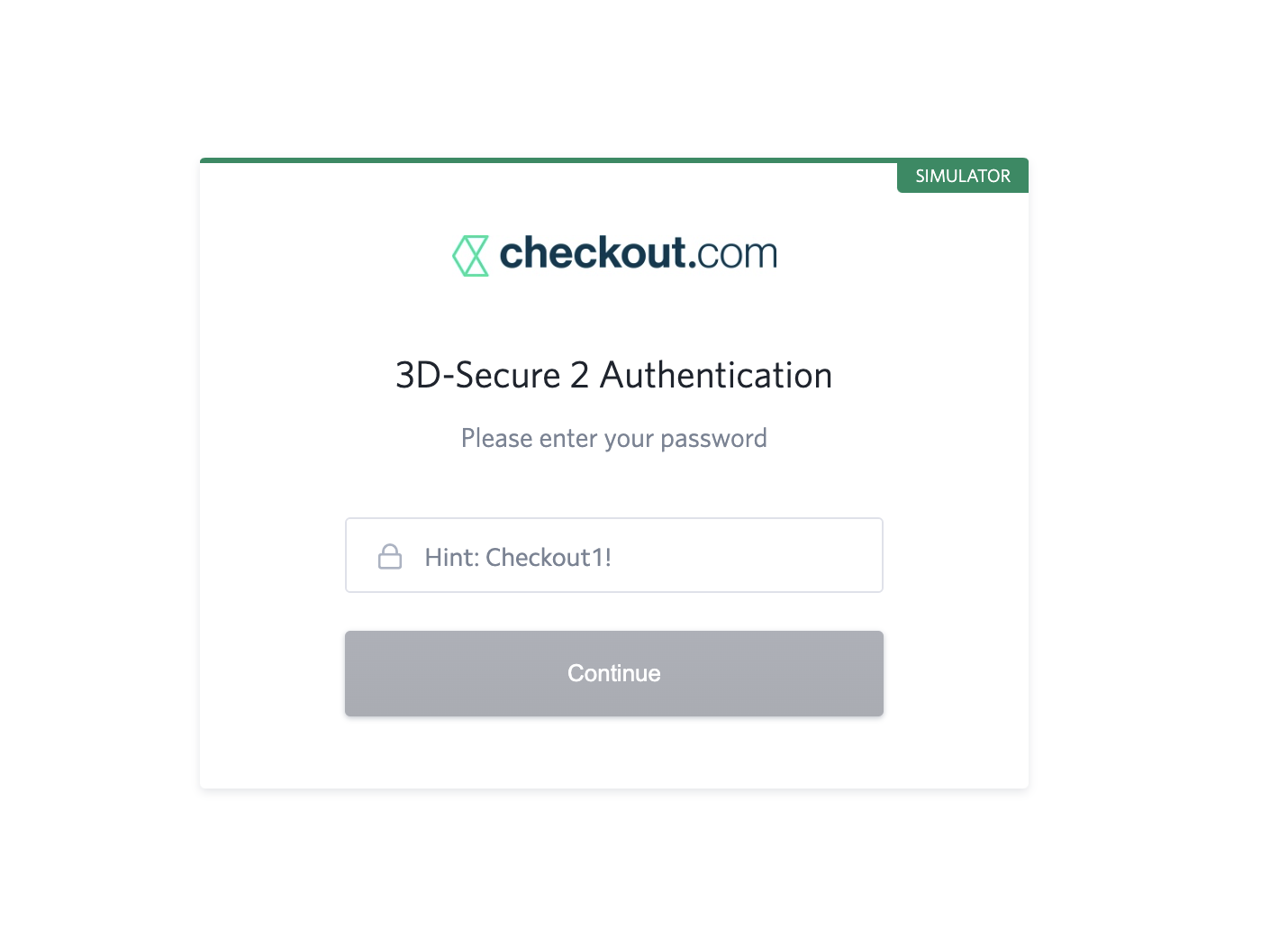
Task: Click the green Checkout.com hexagon logo icon
Action: pos(470,256)
